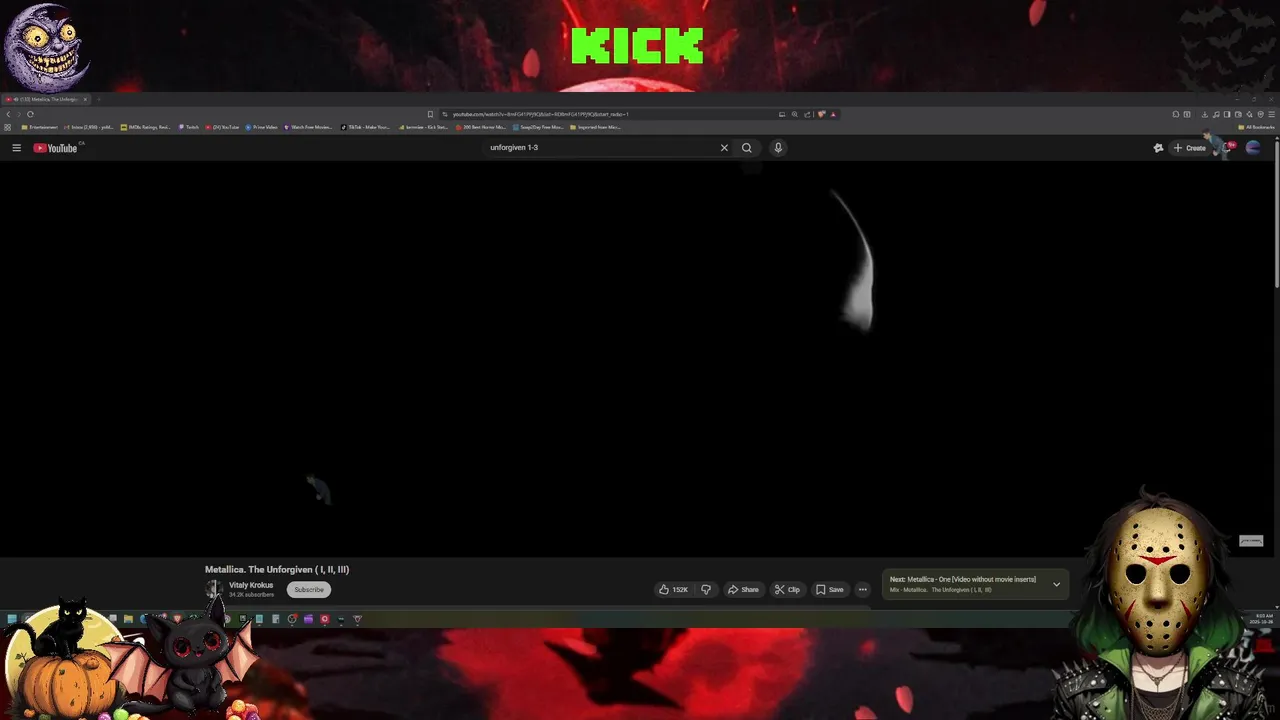Open the Entertainment bookmarks folder
Screen dimensions: 1280x720
click(x=40, y=127)
